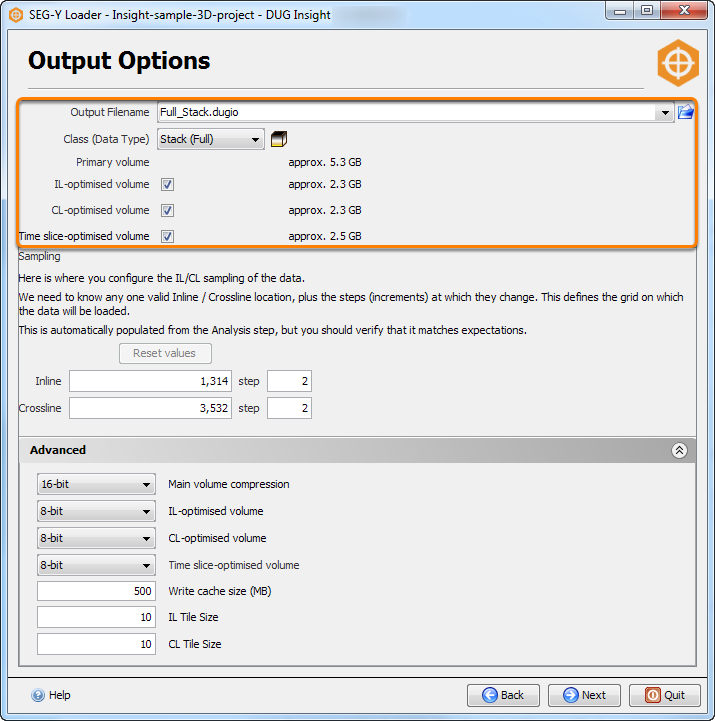Maximize the SEG-Y Loader window
This screenshot has width=715, height=721.
click(x=646, y=10)
